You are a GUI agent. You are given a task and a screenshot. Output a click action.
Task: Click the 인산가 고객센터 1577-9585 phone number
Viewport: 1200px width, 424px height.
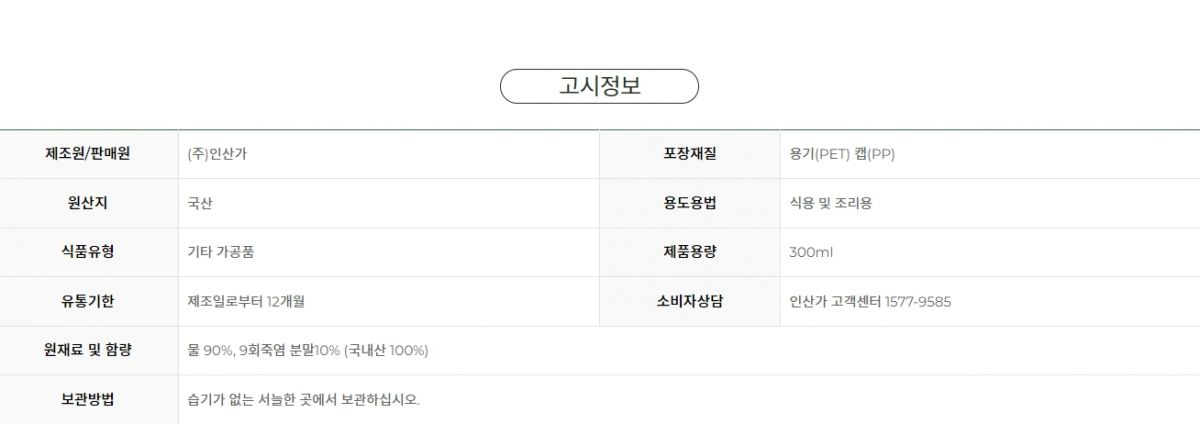(x=870, y=301)
